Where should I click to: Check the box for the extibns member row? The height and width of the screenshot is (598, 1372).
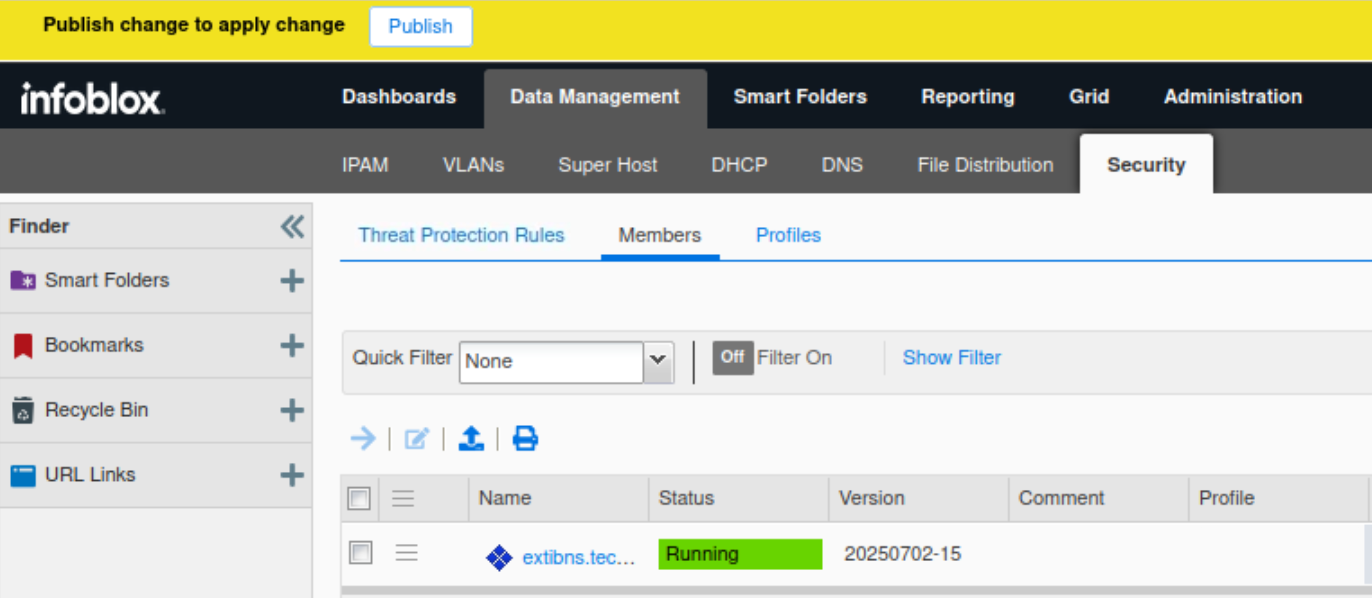360,552
